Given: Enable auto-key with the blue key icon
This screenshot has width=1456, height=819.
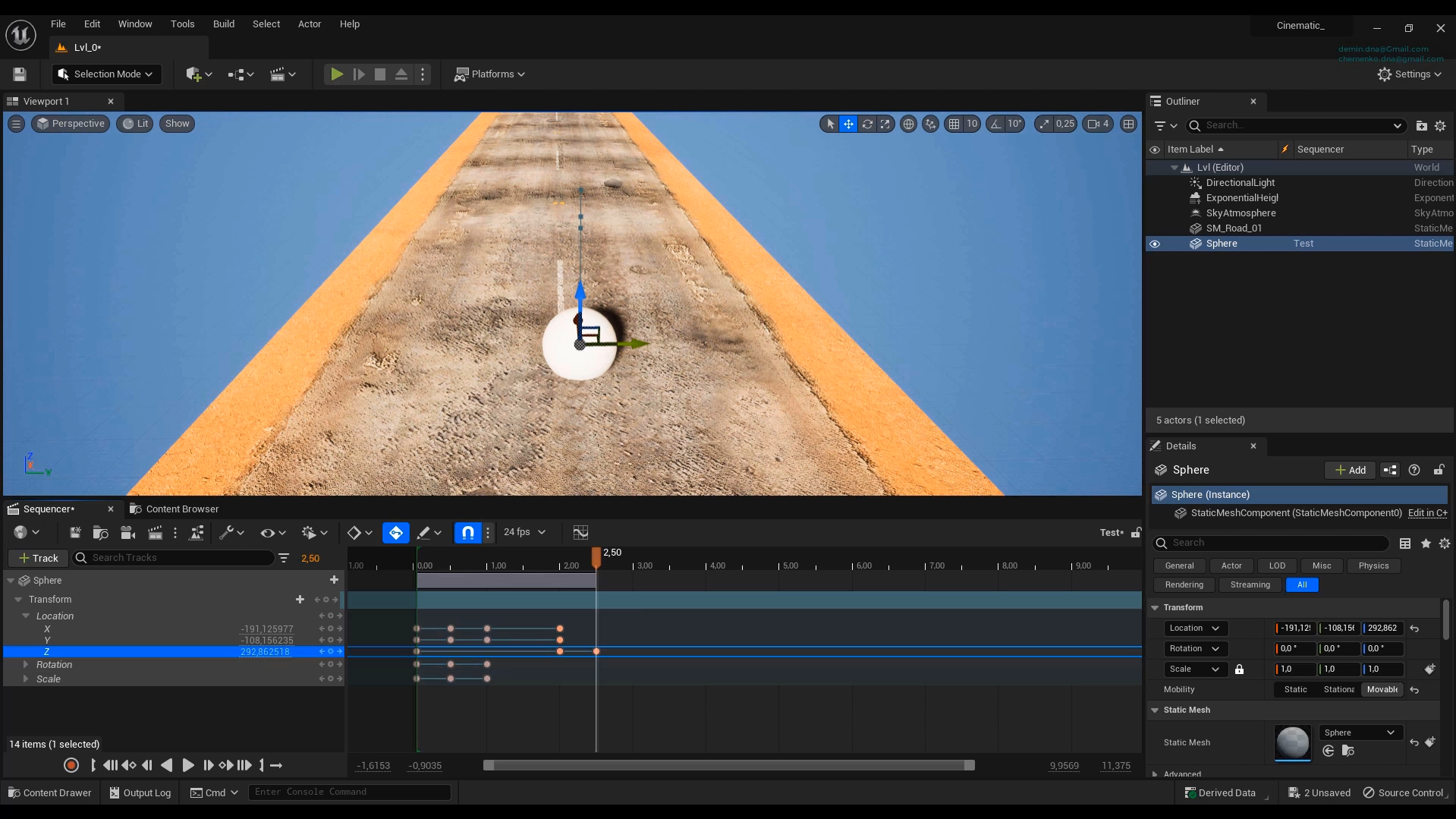Looking at the screenshot, I should 395,532.
